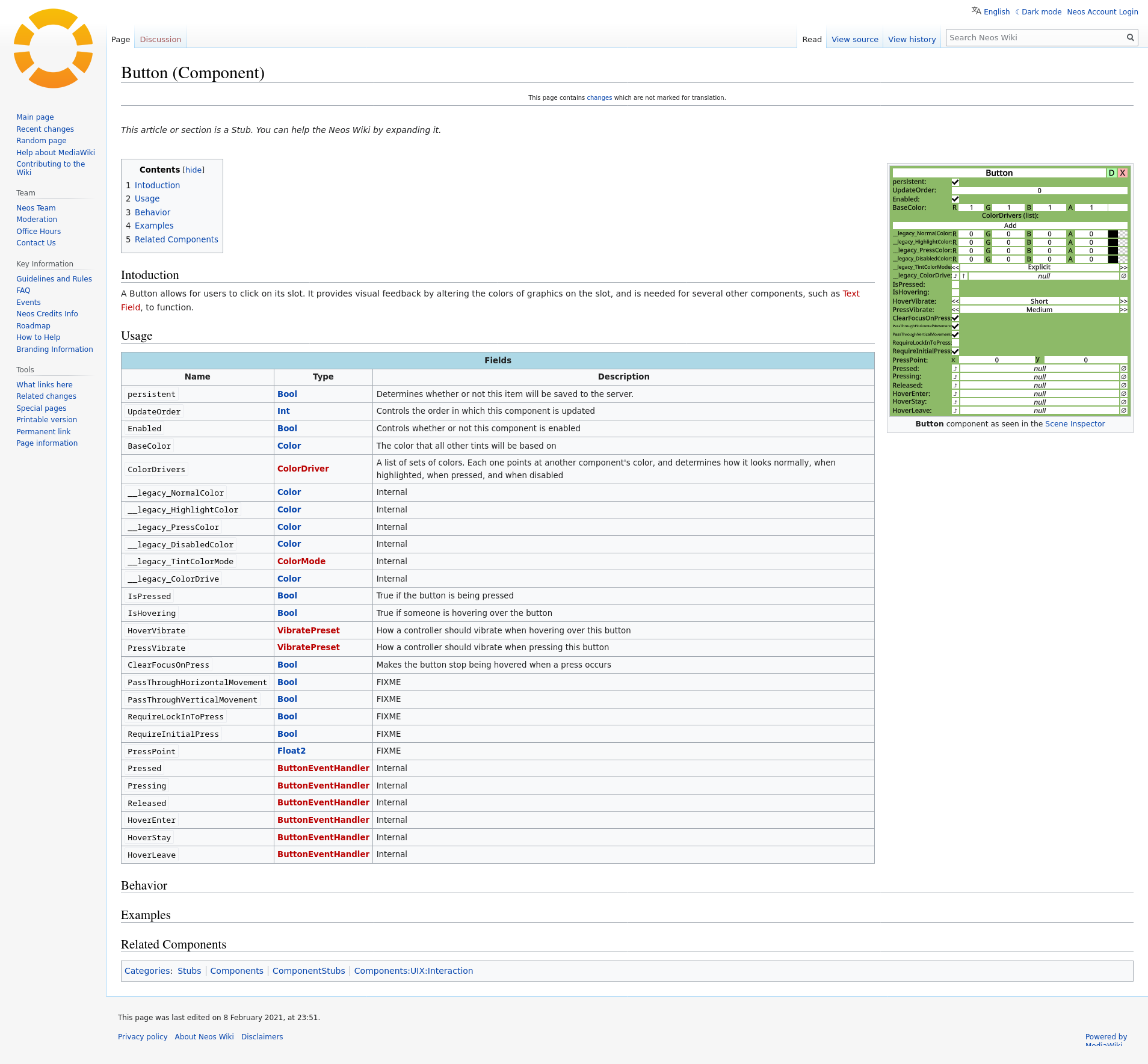This screenshot has height=1064, width=1148.
Task: Click the null-clear icon in the Pressed row
Action: (x=1123, y=369)
